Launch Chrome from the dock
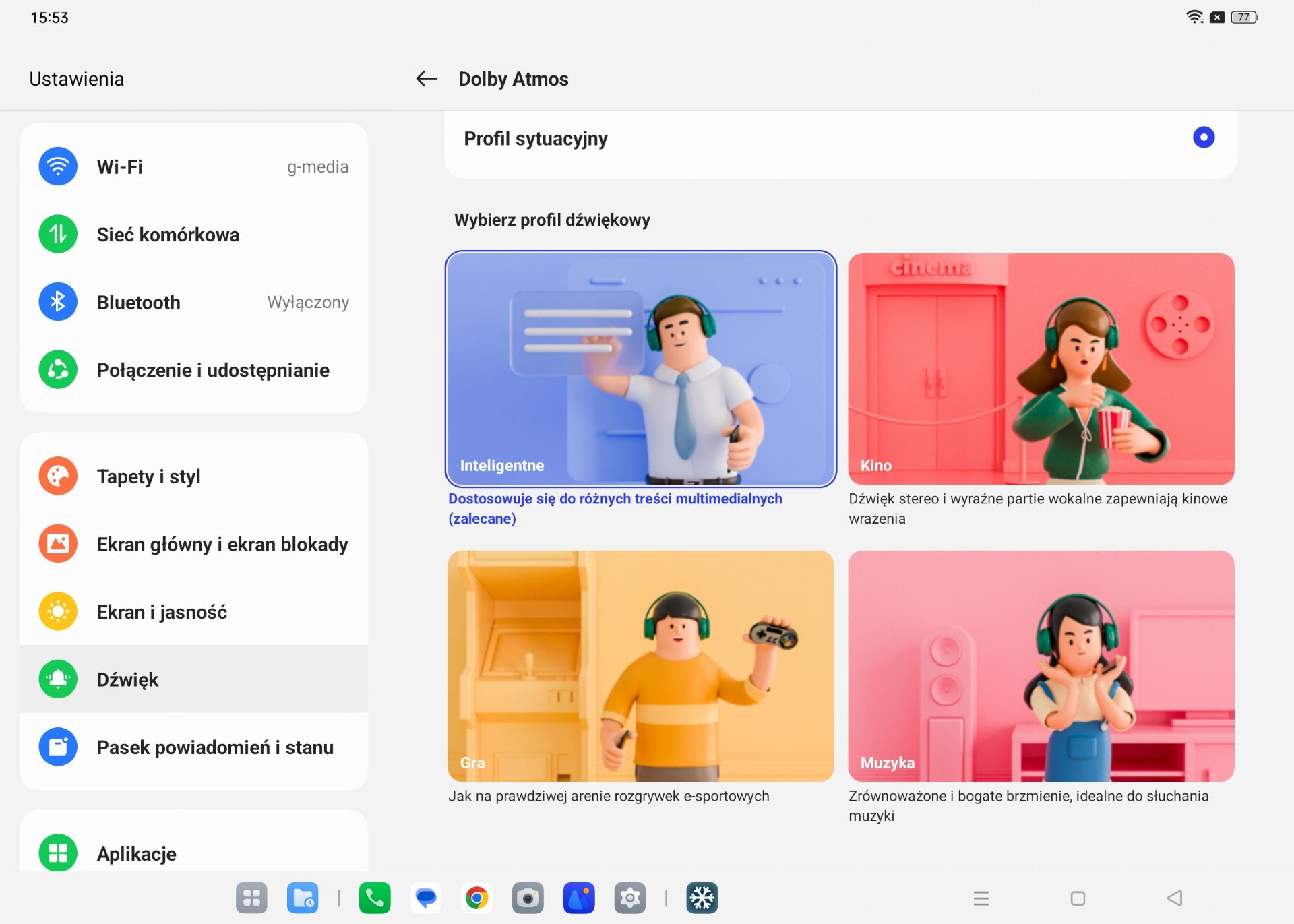This screenshot has width=1294, height=924. pyautogui.click(x=476, y=898)
